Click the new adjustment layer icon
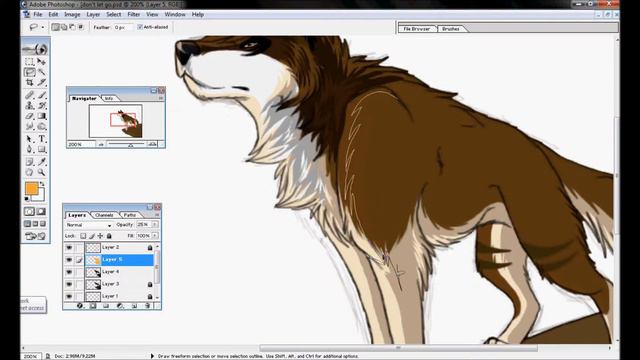 tap(120, 306)
